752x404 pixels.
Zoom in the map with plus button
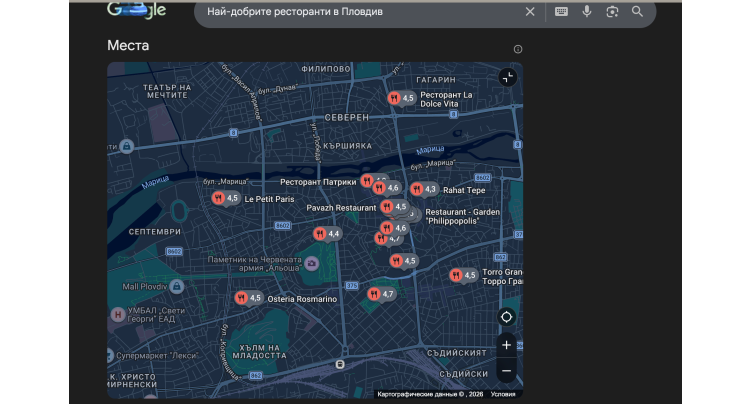tap(506, 345)
